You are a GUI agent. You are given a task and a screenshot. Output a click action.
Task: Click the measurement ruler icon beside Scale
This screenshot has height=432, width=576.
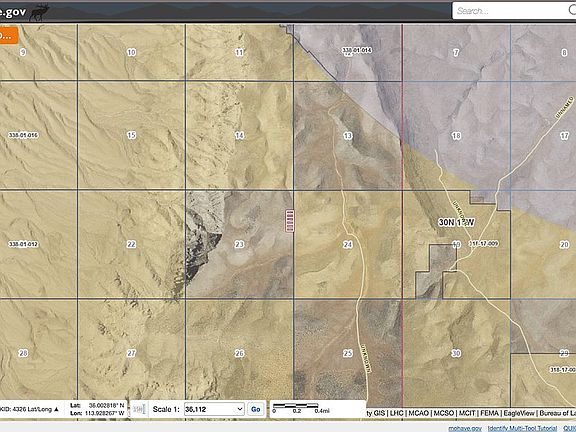point(140,409)
